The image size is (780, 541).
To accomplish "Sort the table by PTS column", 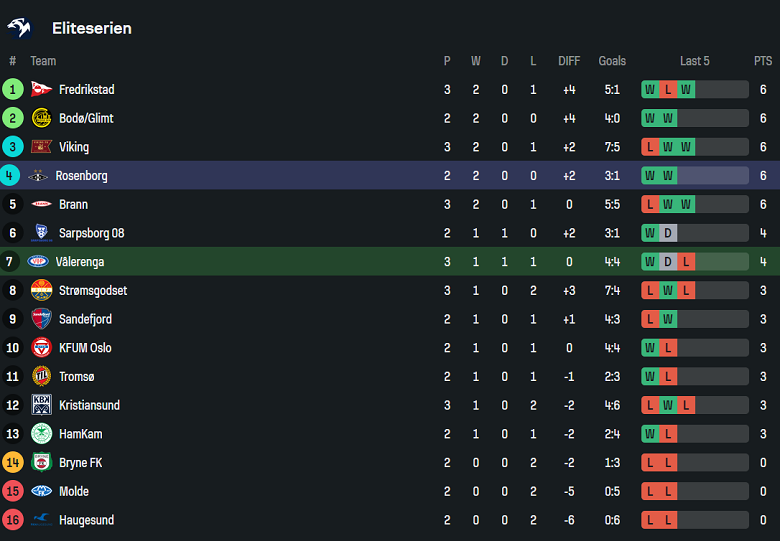I will pos(763,61).
